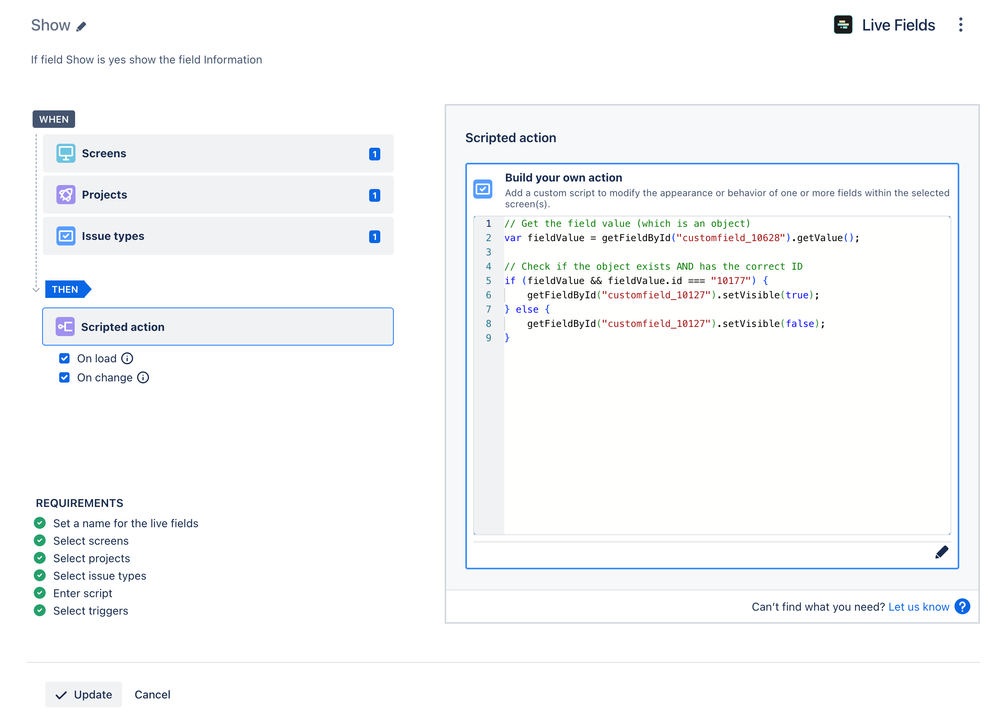Click the Cancel button
This screenshot has width=999, height=723.
coord(152,695)
